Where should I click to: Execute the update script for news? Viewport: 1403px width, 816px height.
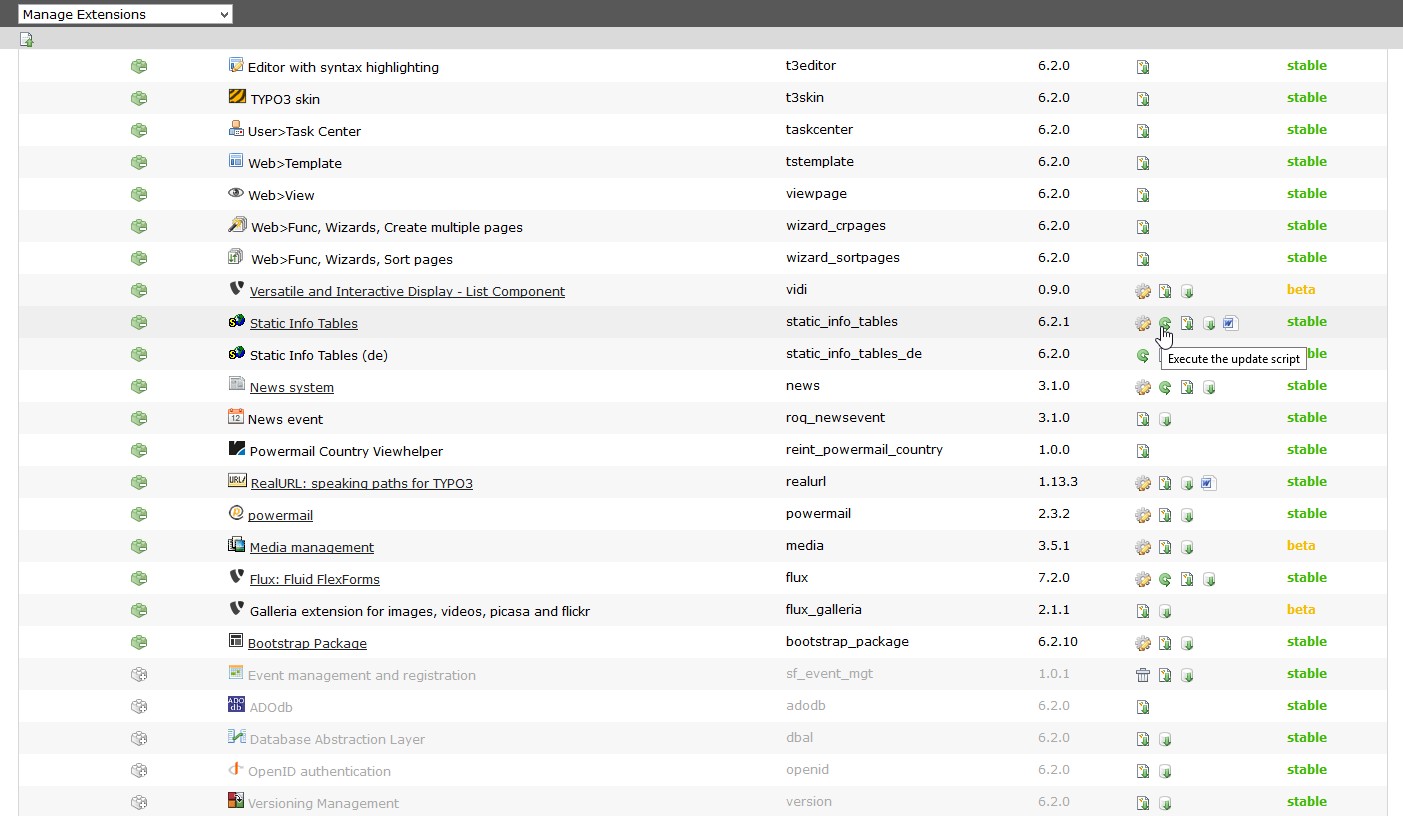pos(1165,388)
